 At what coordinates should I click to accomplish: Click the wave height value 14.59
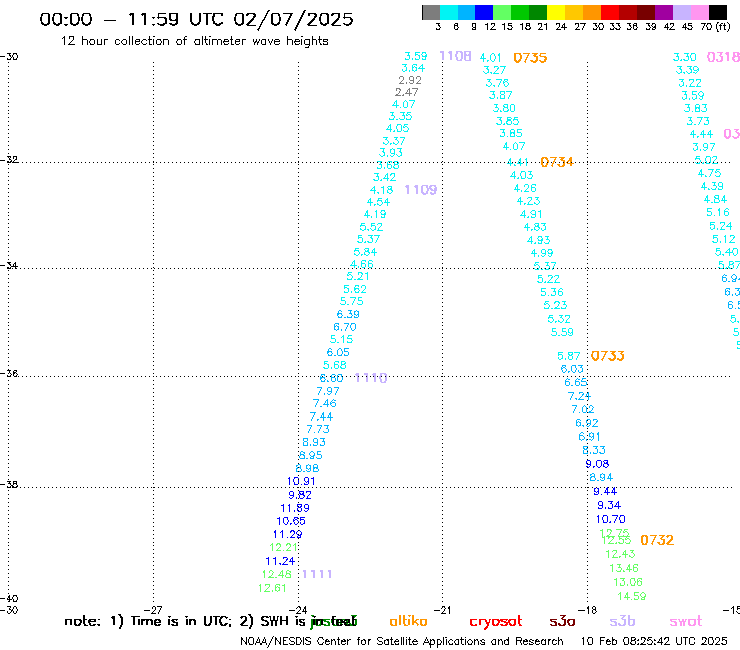click(632, 596)
